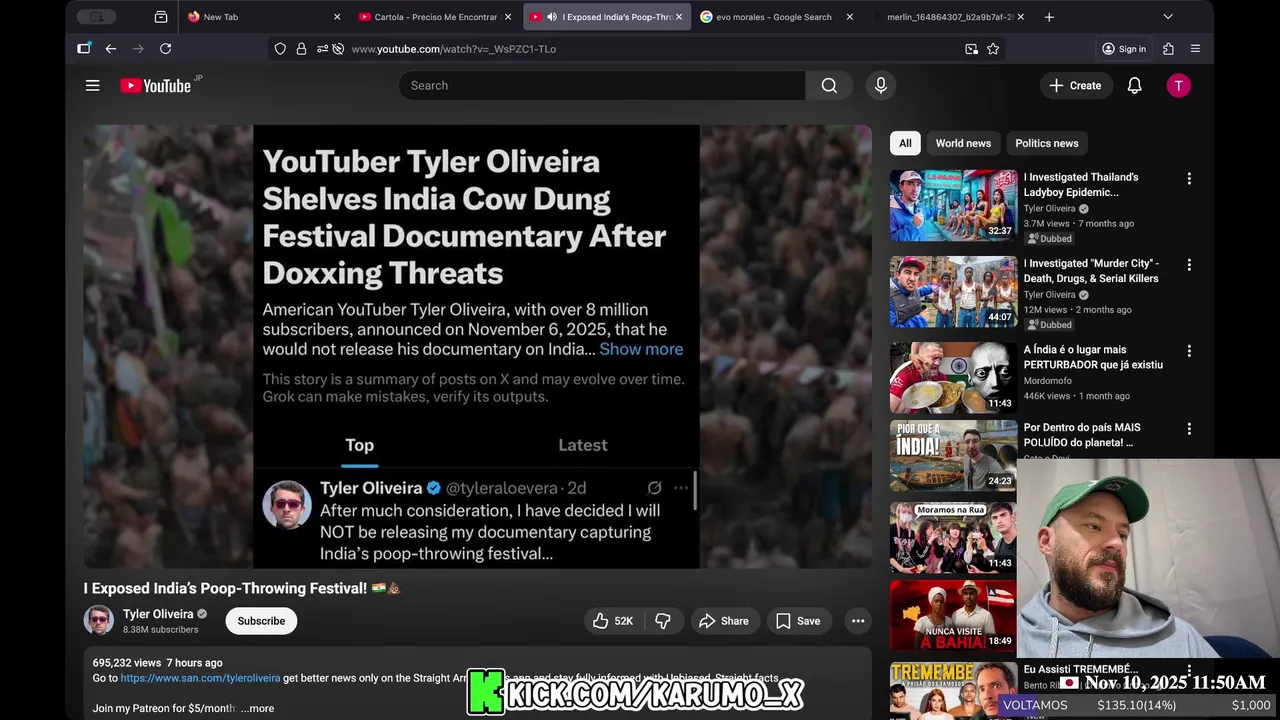This screenshot has width=1280, height=720.
Task: Click the video title text below player
Action: (x=242, y=588)
